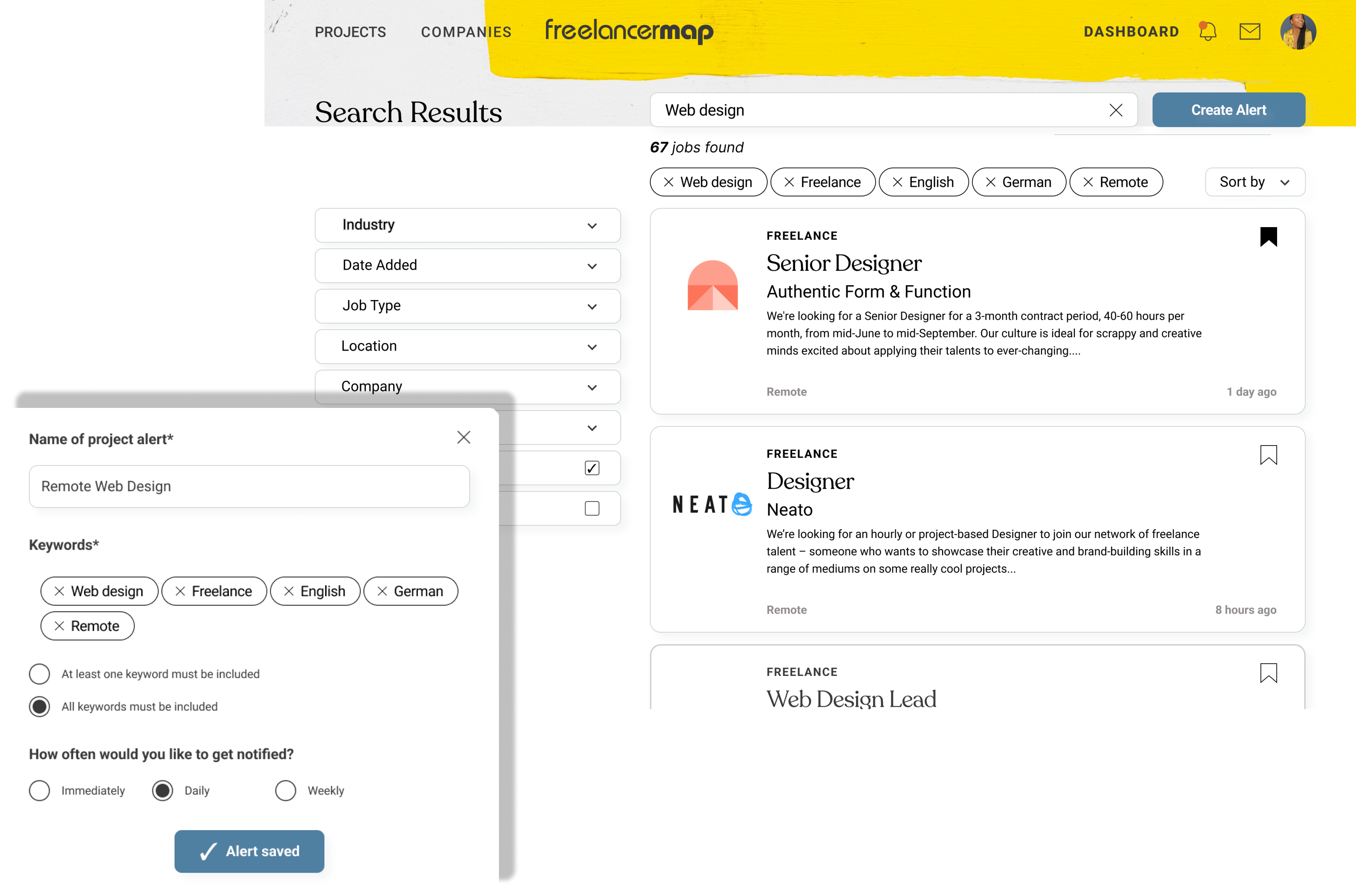This screenshot has height=896, width=1356.
Task: Select Immediately notification frequency
Action: (39, 790)
